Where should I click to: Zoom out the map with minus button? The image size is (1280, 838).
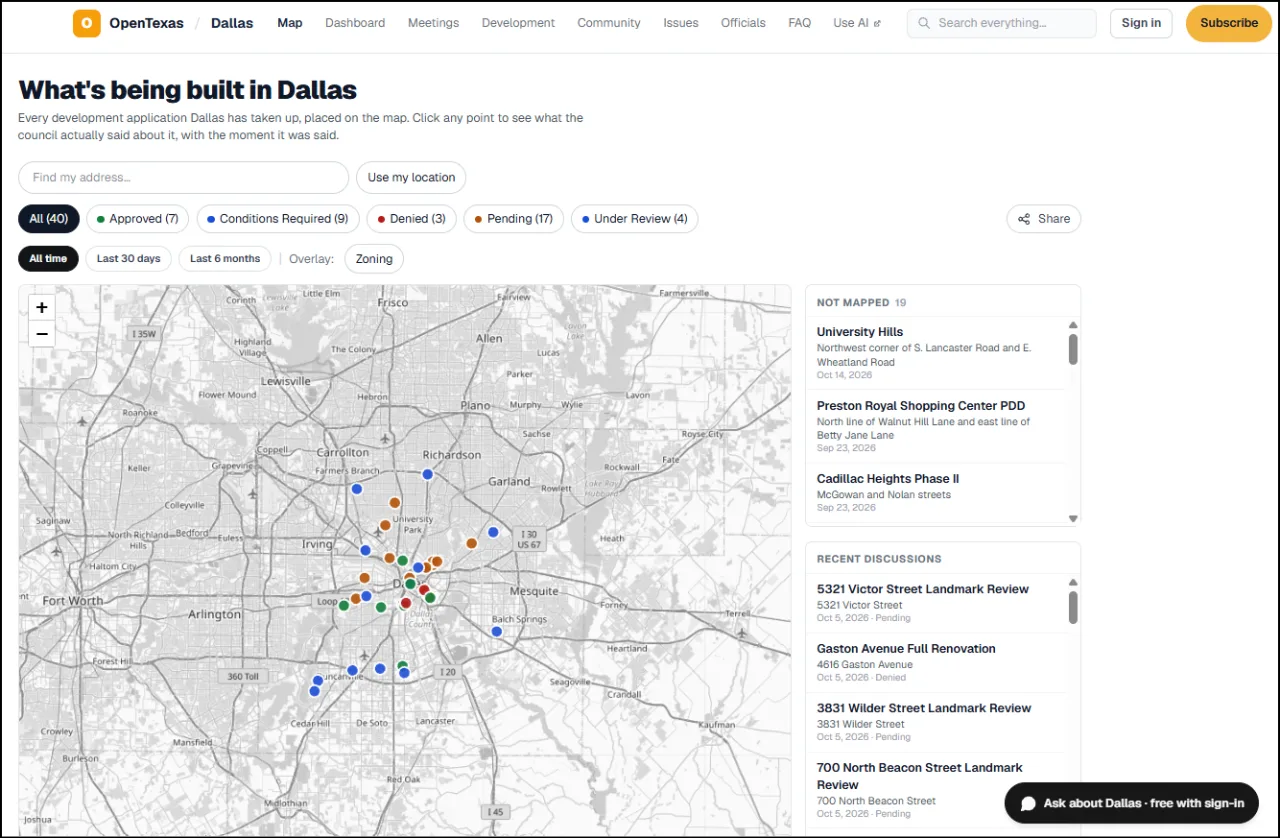point(42,334)
